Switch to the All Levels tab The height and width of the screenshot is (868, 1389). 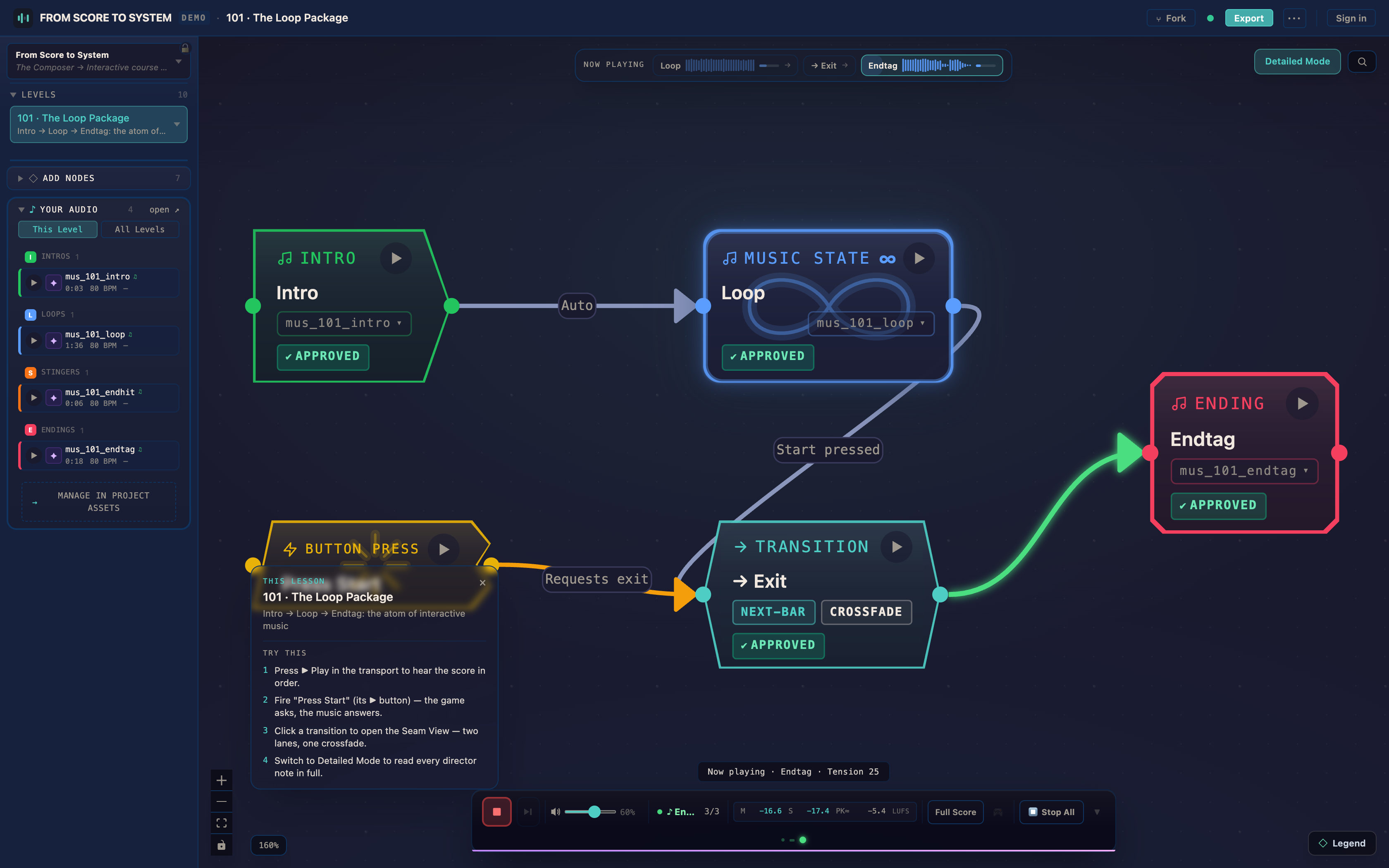[x=139, y=229]
